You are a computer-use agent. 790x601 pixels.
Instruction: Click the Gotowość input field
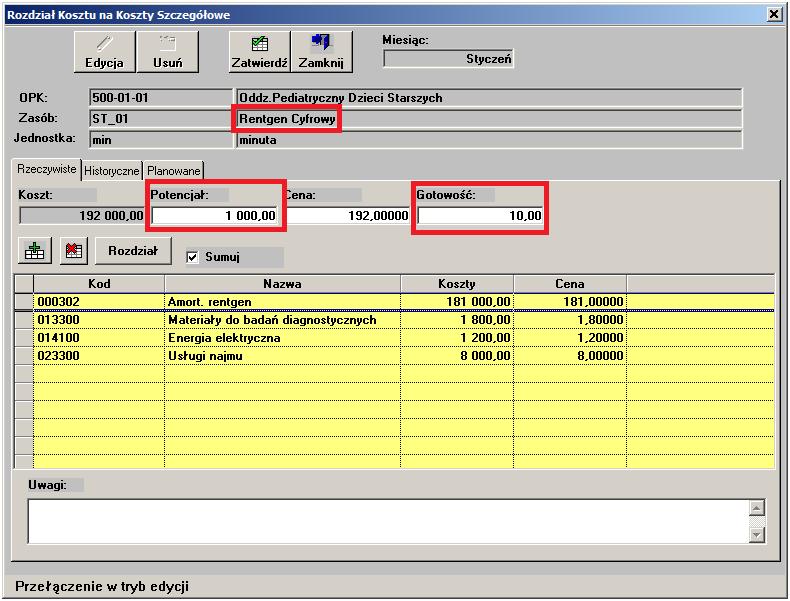pos(480,216)
